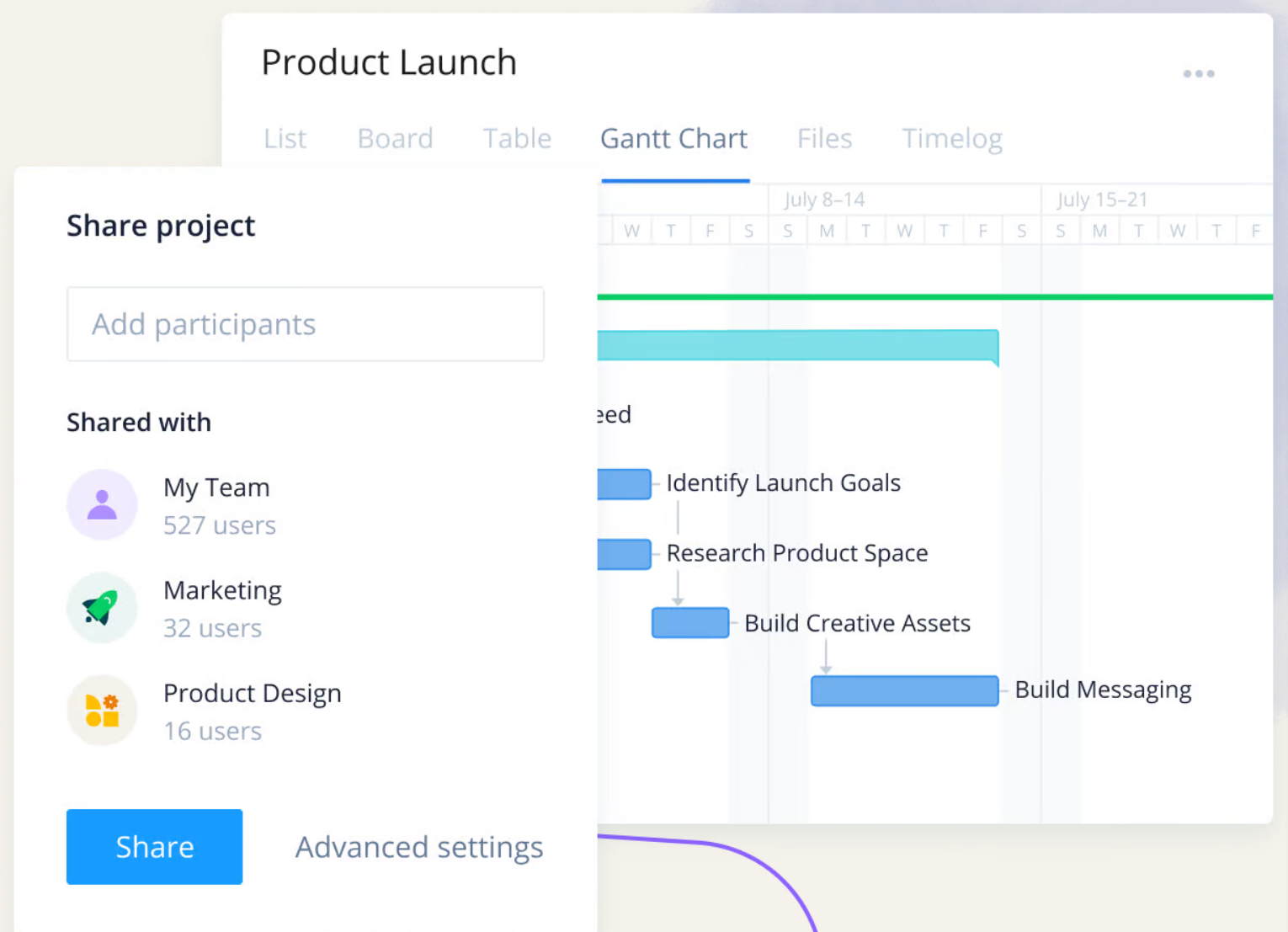Focus the Add participants field
Image resolution: width=1288 pixels, height=932 pixels.
coord(306,324)
